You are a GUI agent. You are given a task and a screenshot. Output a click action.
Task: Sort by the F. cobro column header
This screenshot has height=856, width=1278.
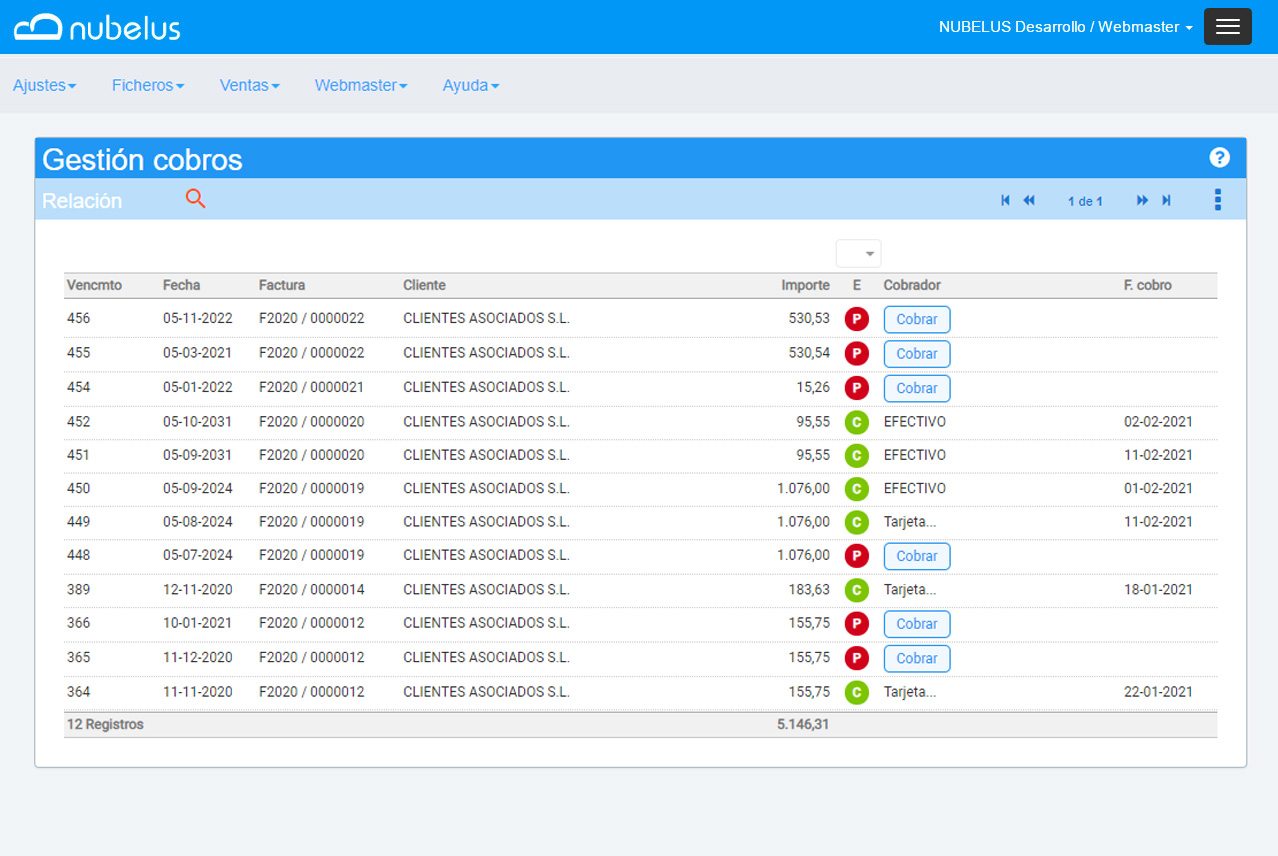pyautogui.click(x=1148, y=285)
